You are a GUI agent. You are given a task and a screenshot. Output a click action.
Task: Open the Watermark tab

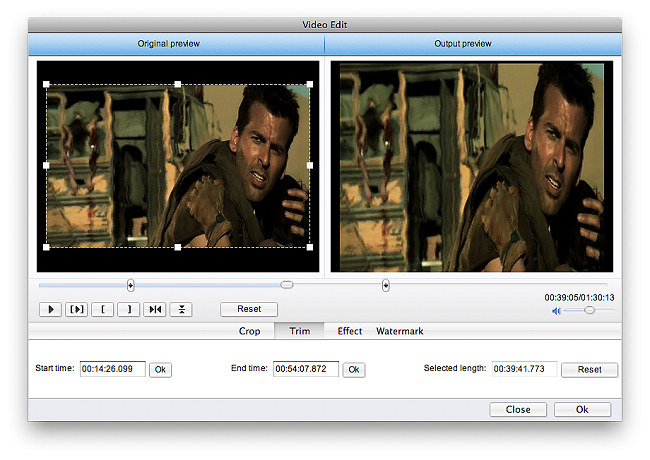[x=400, y=331]
